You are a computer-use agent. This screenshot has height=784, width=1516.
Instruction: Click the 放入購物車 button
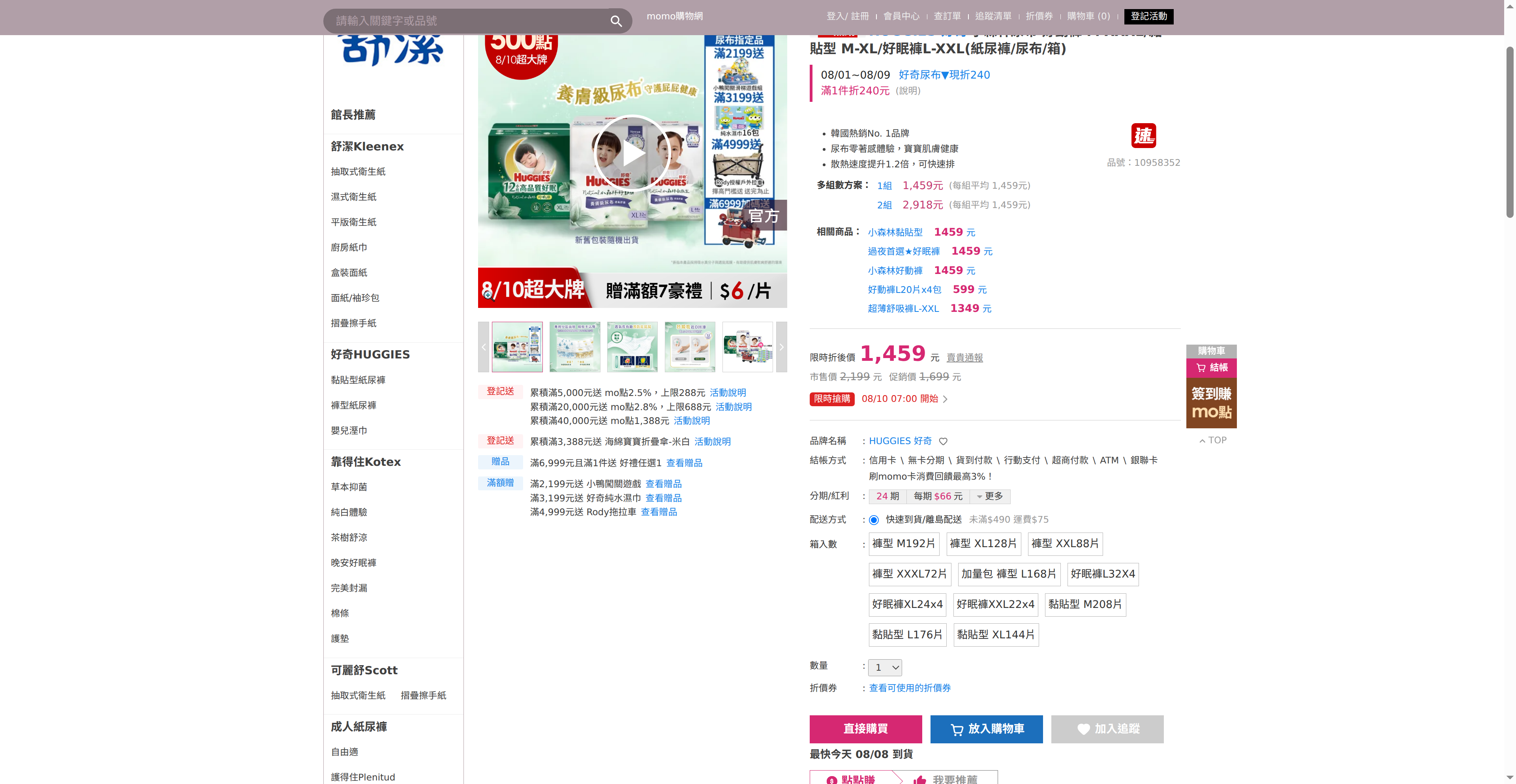pos(986,729)
